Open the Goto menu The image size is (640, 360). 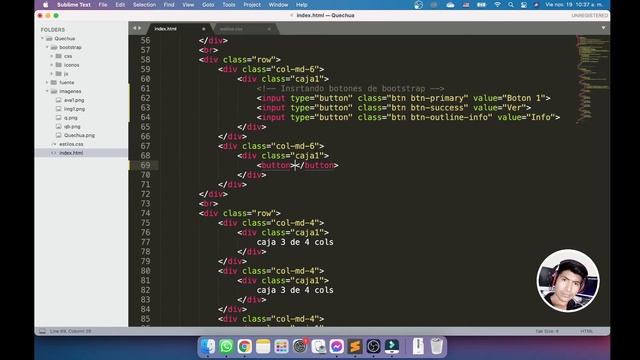pos(208,5)
